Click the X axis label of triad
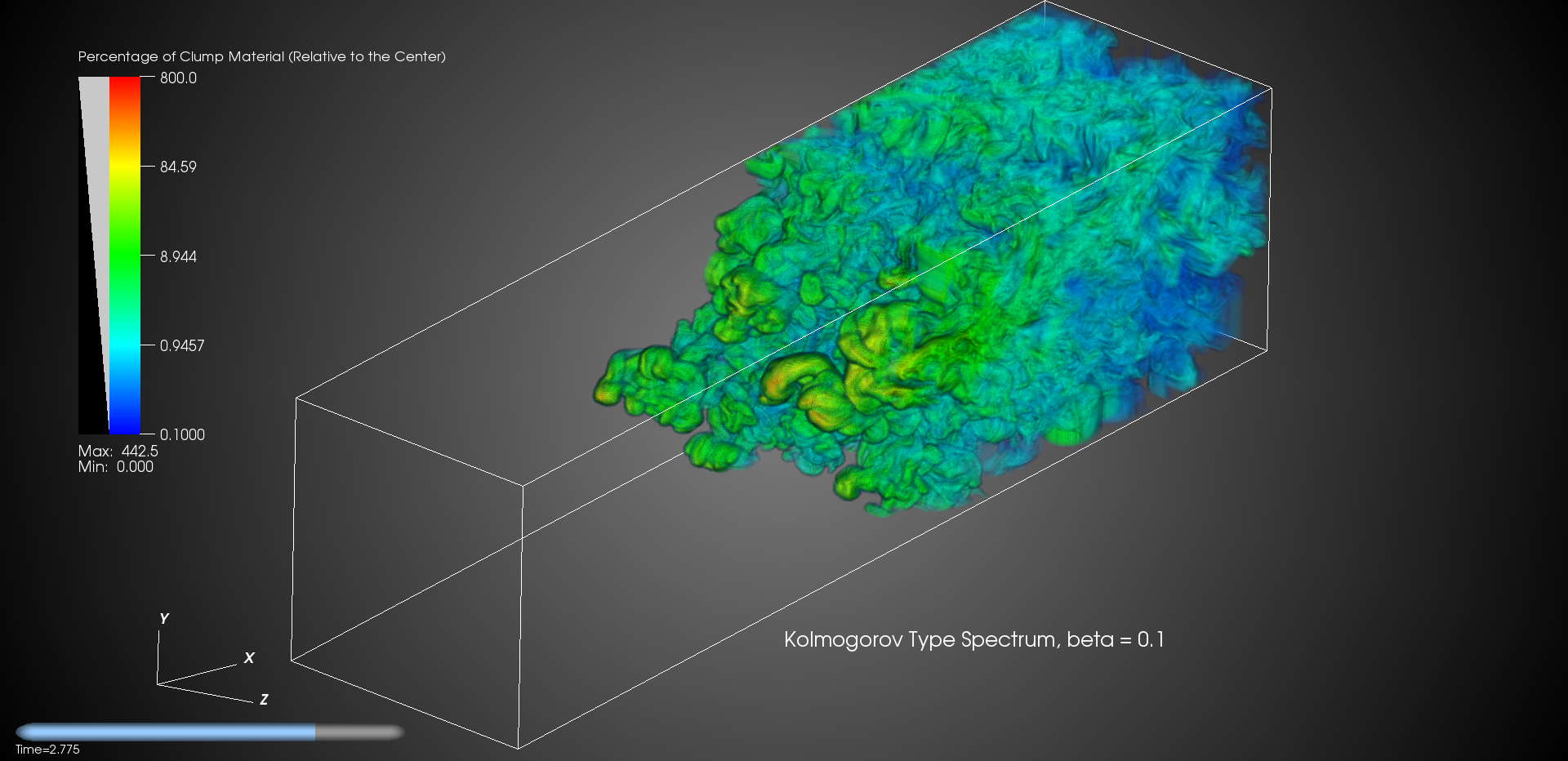Screen dimensions: 1568x761 (x=249, y=658)
